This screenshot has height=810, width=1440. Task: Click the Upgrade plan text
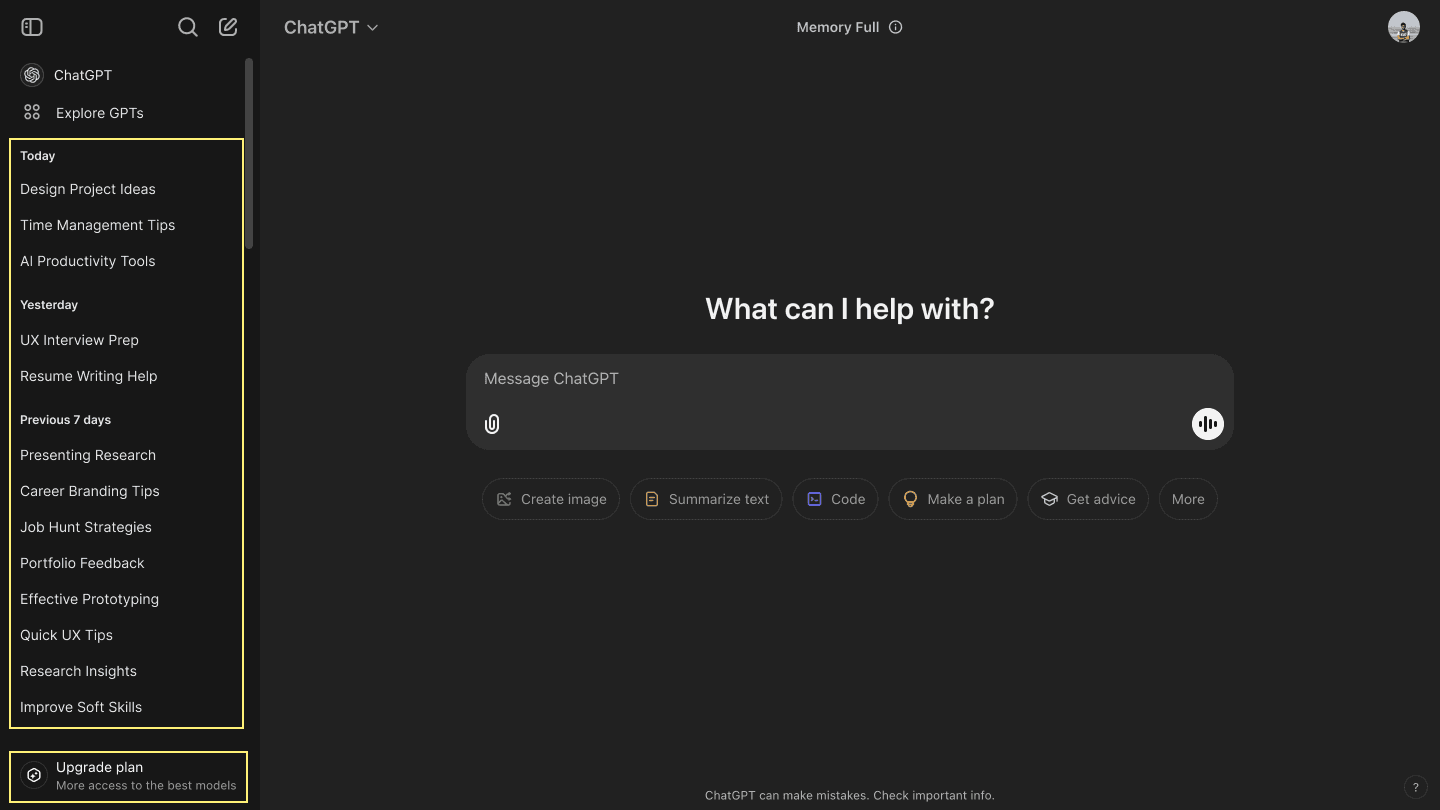point(99,767)
